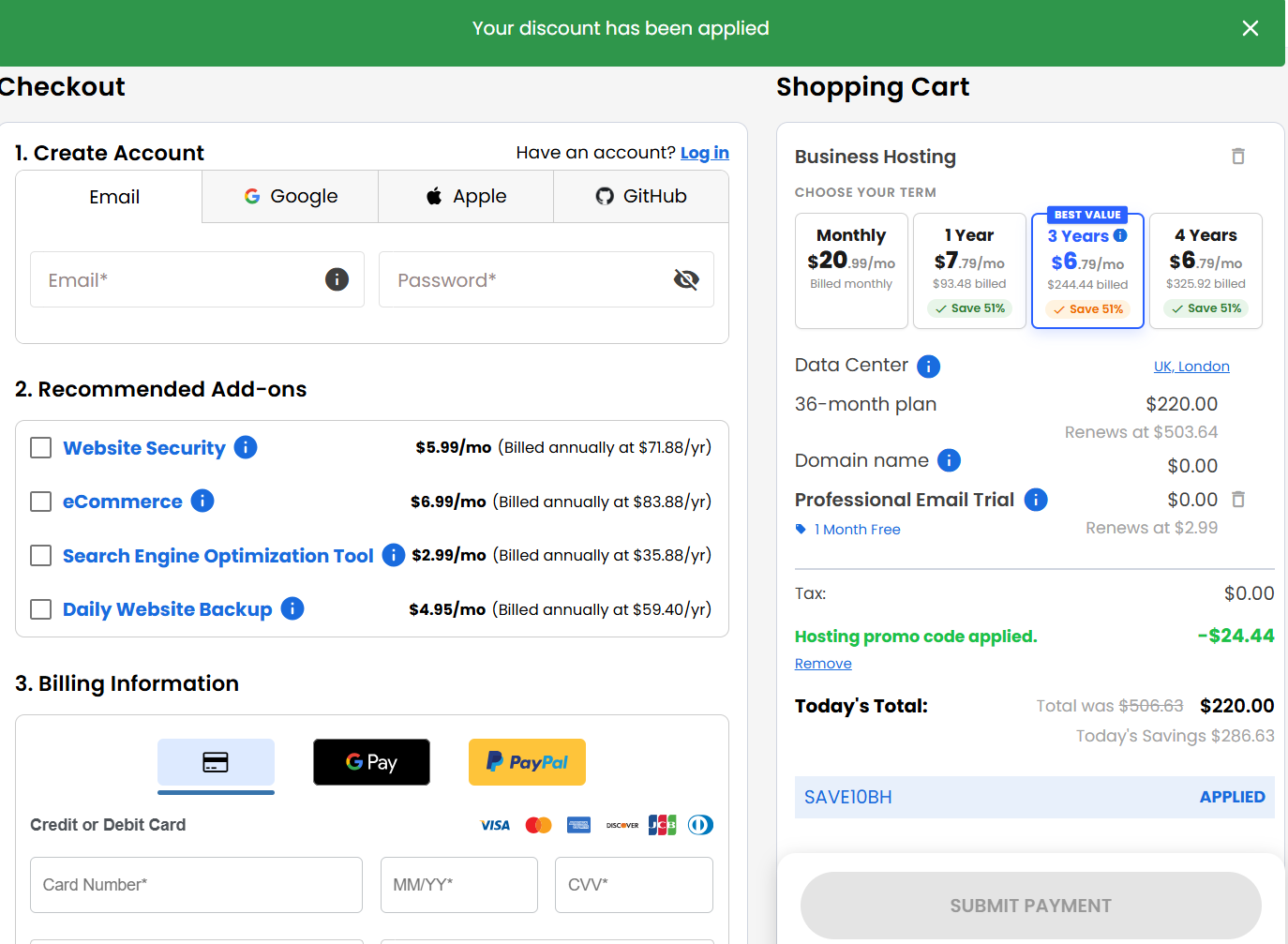Screen dimensions: 1288x944
Task: Open Data Center info icon
Action: (928, 367)
